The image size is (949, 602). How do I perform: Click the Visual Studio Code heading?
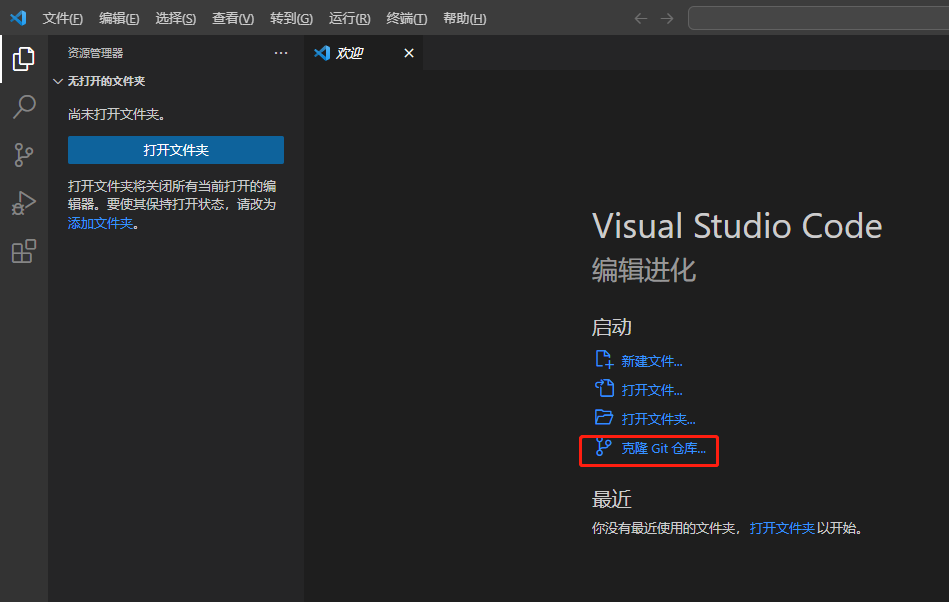(737, 226)
